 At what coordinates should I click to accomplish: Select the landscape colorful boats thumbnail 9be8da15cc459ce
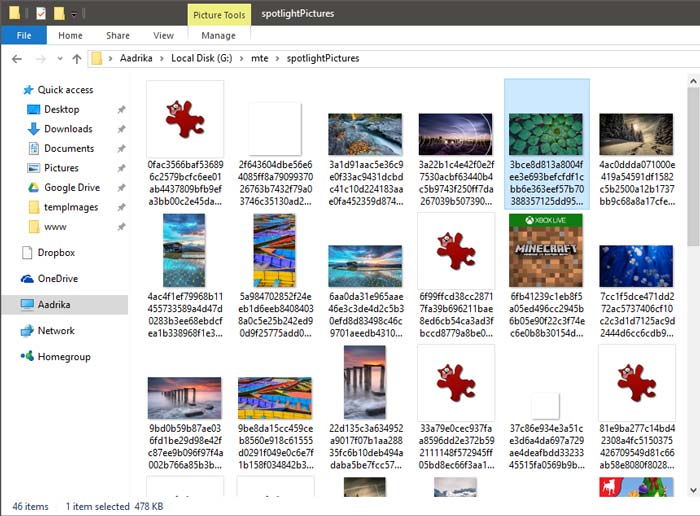point(275,424)
